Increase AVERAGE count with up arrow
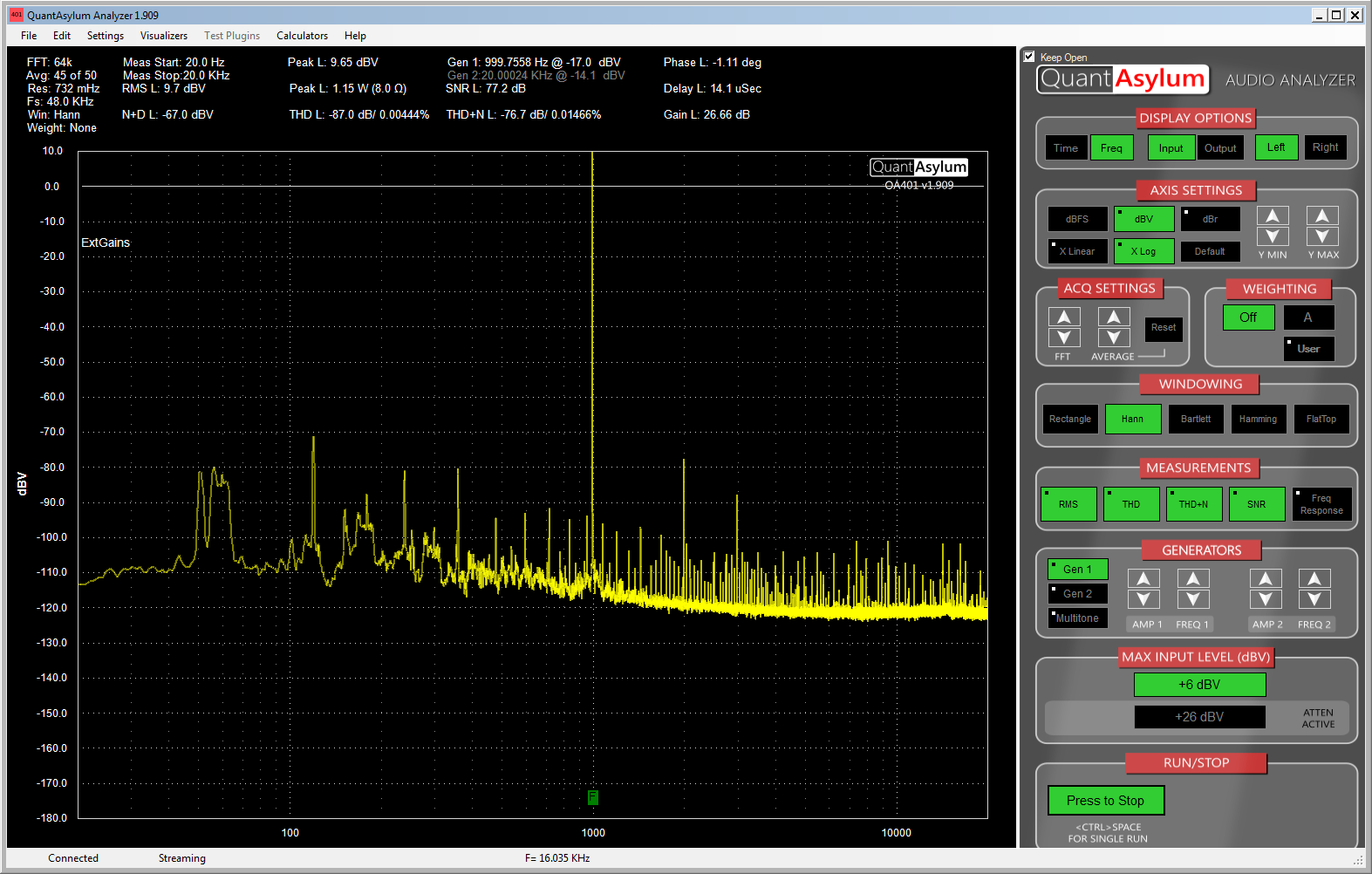Screen dimensions: 1372x874 [x=1114, y=317]
